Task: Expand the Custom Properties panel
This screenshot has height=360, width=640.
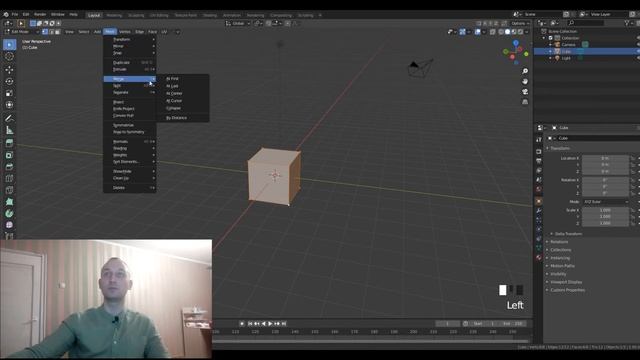Action: [x=567, y=290]
